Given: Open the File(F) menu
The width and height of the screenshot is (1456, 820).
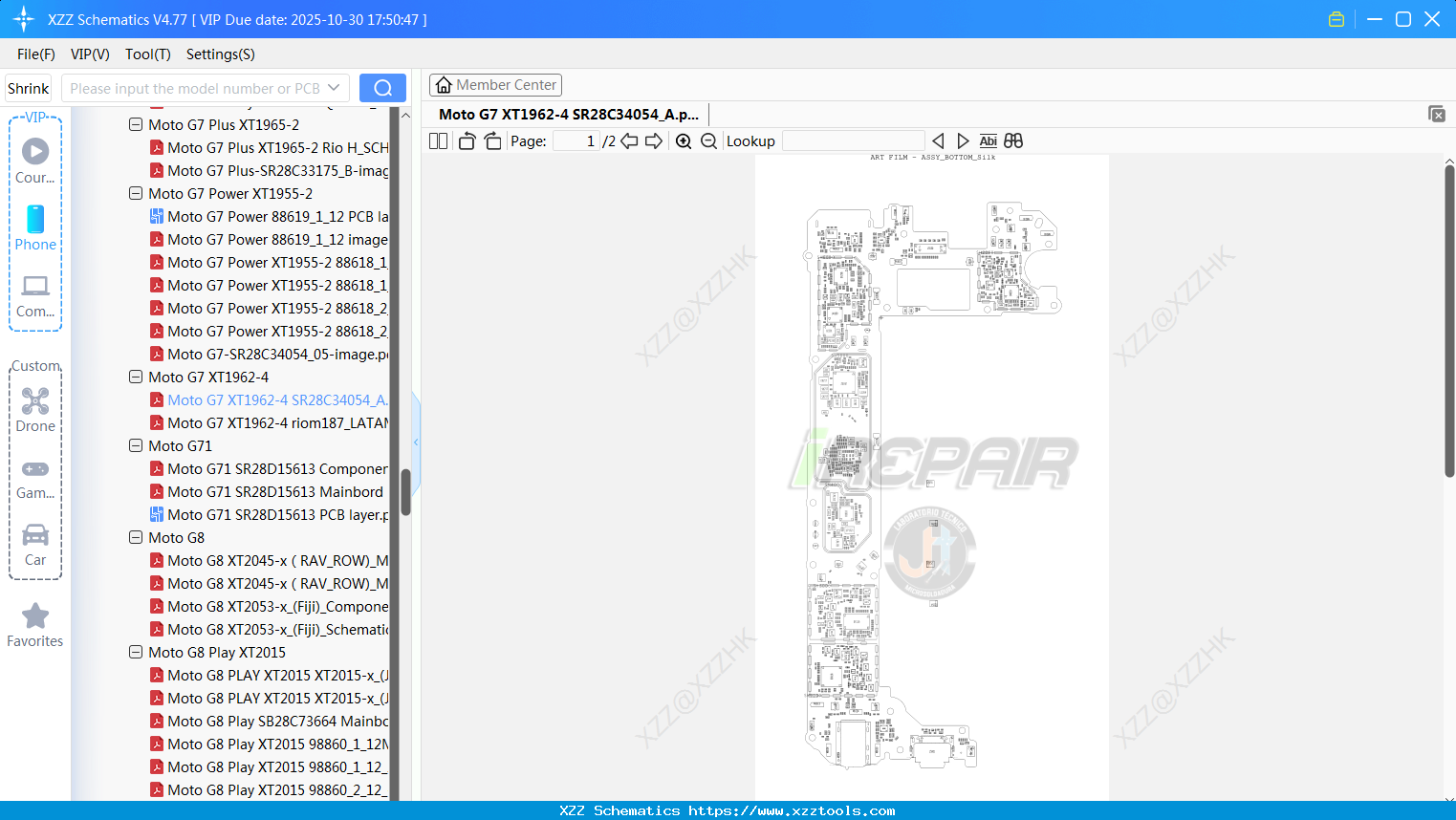Looking at the screenshot, I should pos(36,54).
